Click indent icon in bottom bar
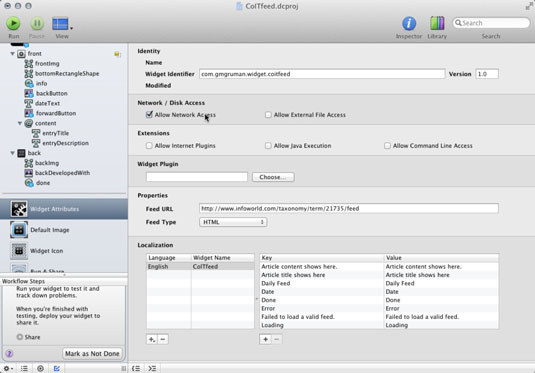 point(152,369)
